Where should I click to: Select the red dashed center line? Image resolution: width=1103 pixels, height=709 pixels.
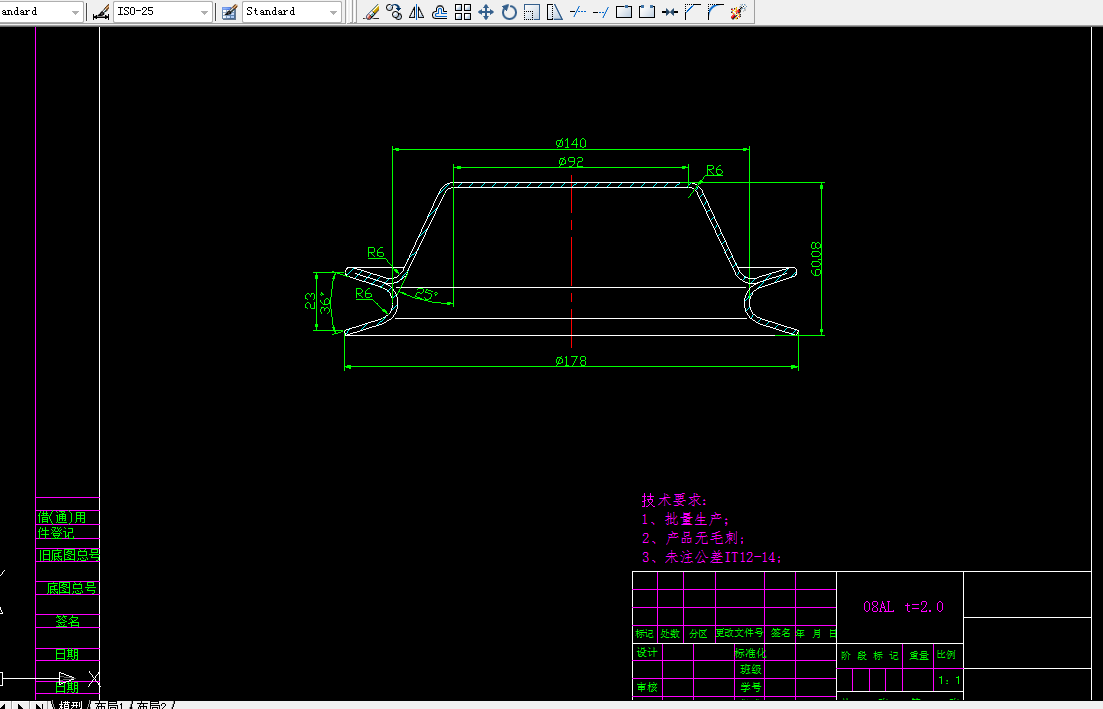[x=571, y=260]
